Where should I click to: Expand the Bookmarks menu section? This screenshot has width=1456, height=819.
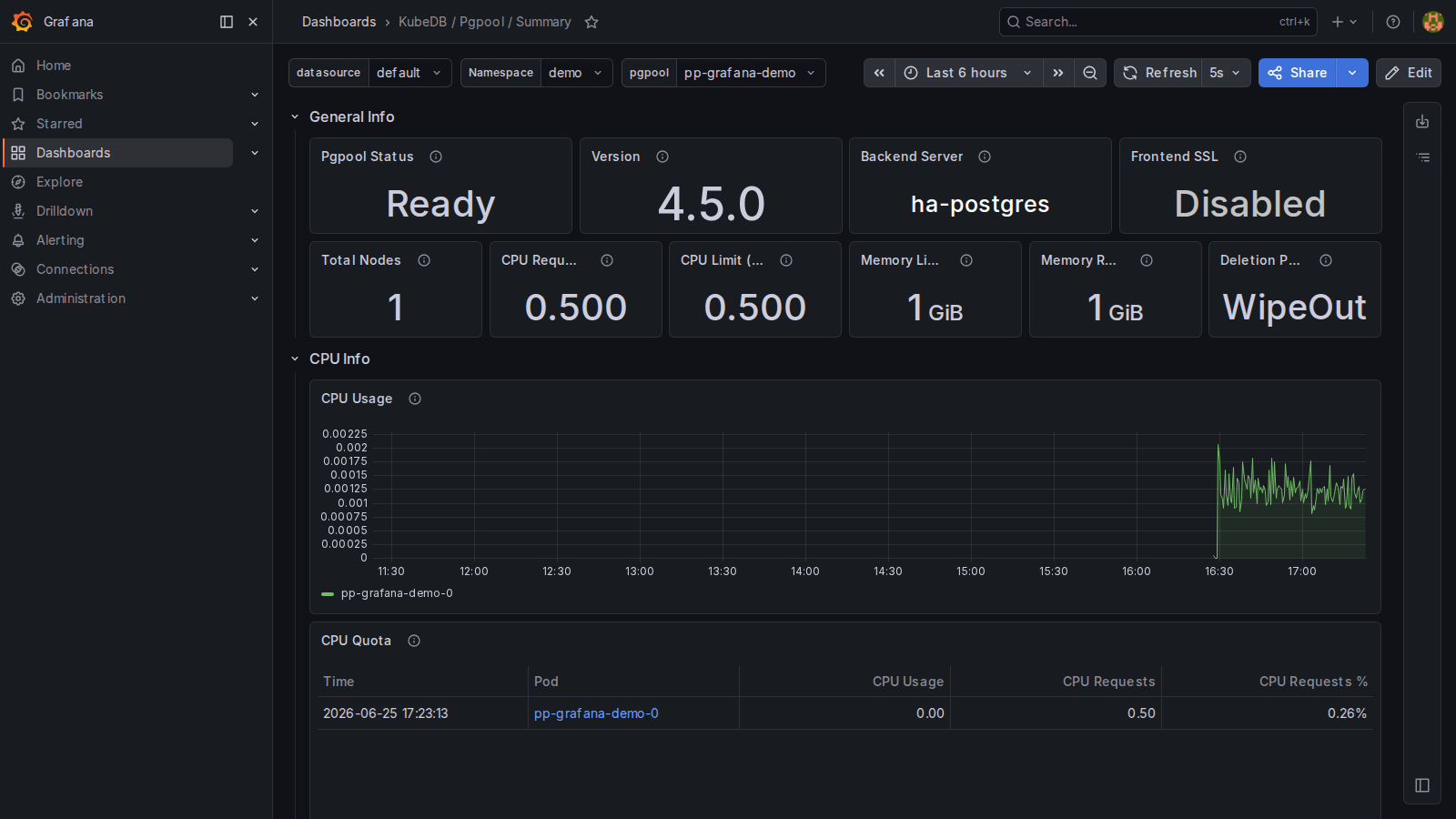point(255,95)
